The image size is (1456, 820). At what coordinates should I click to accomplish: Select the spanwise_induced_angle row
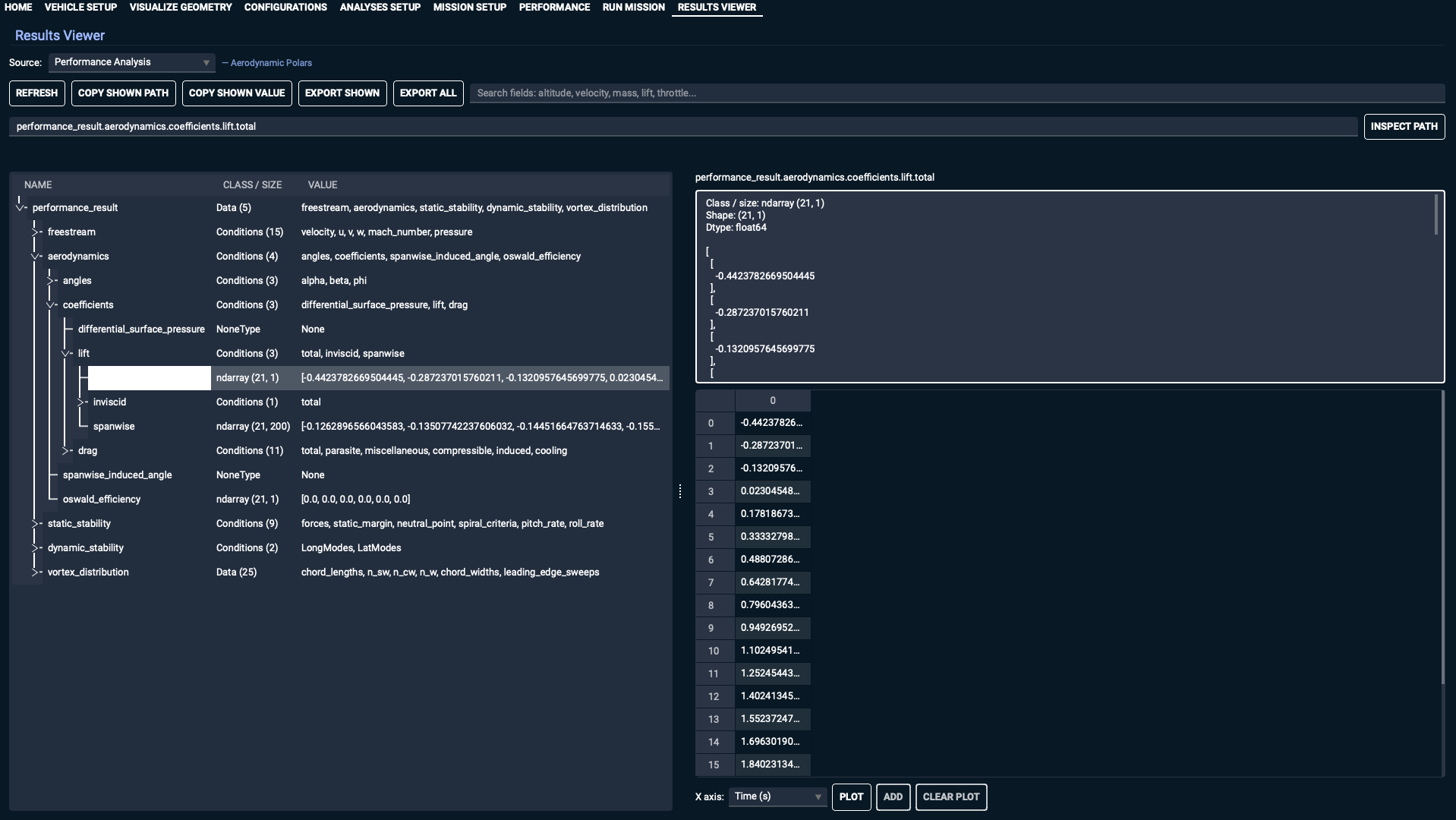point(340,475)
